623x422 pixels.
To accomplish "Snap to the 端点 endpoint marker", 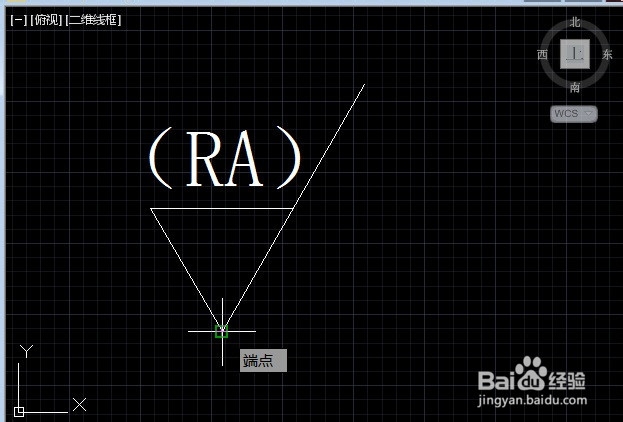I will 222,331.
